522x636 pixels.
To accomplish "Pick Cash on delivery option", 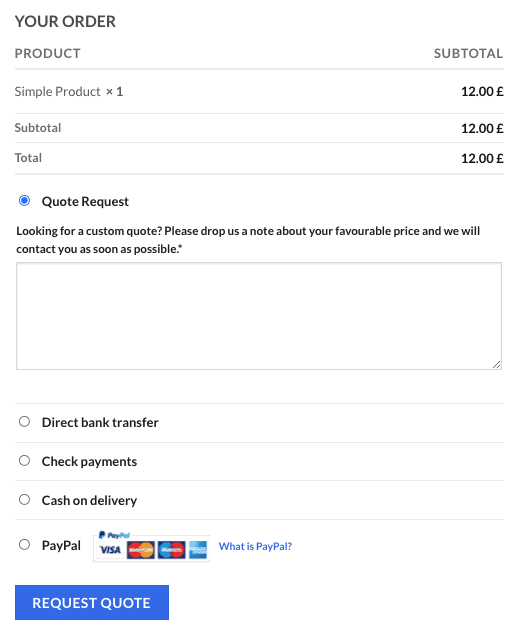I will (24, 499).
